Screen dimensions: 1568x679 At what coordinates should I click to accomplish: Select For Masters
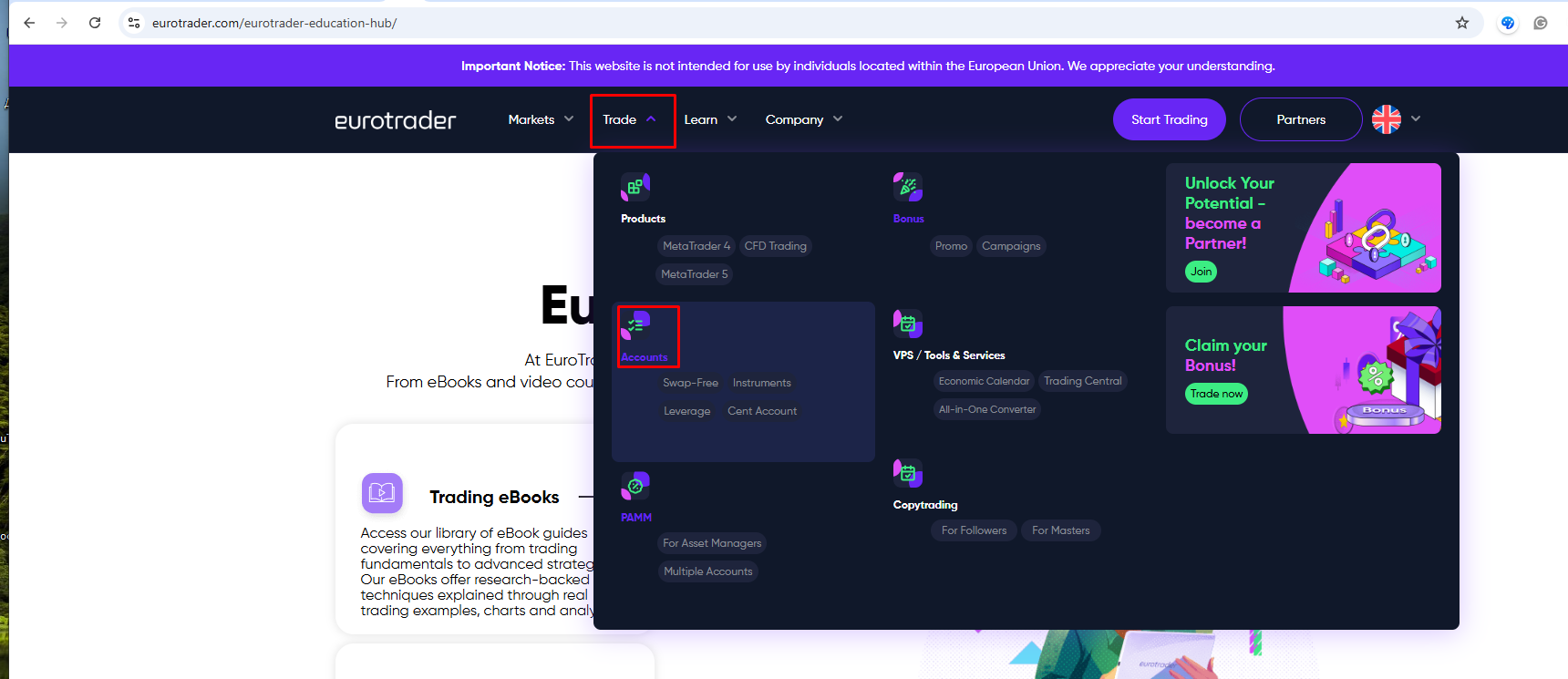tap(1061, 530)
